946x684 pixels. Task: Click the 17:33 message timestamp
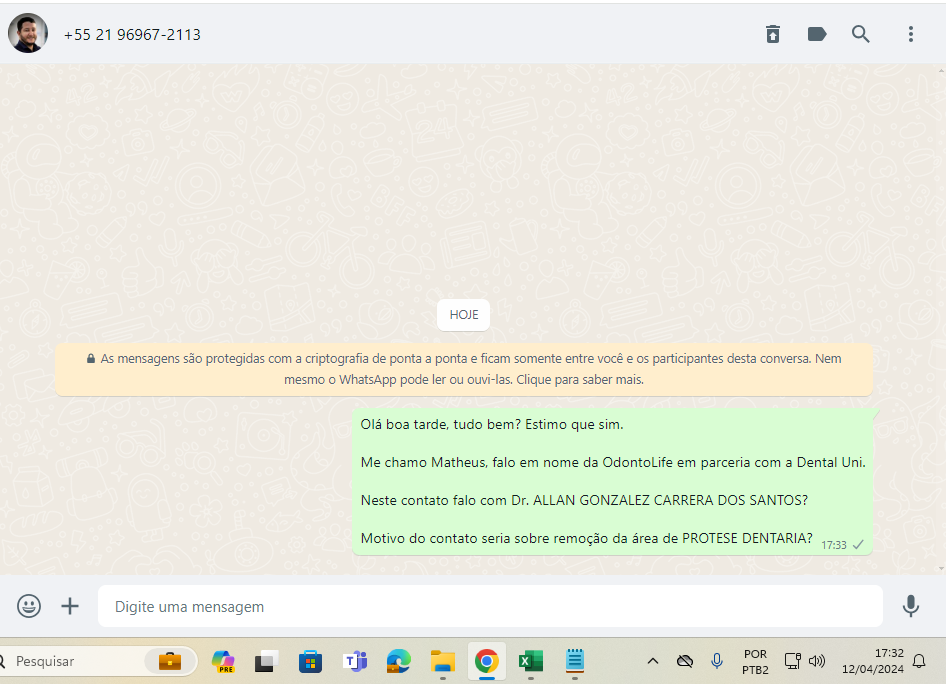pos(834,545)
